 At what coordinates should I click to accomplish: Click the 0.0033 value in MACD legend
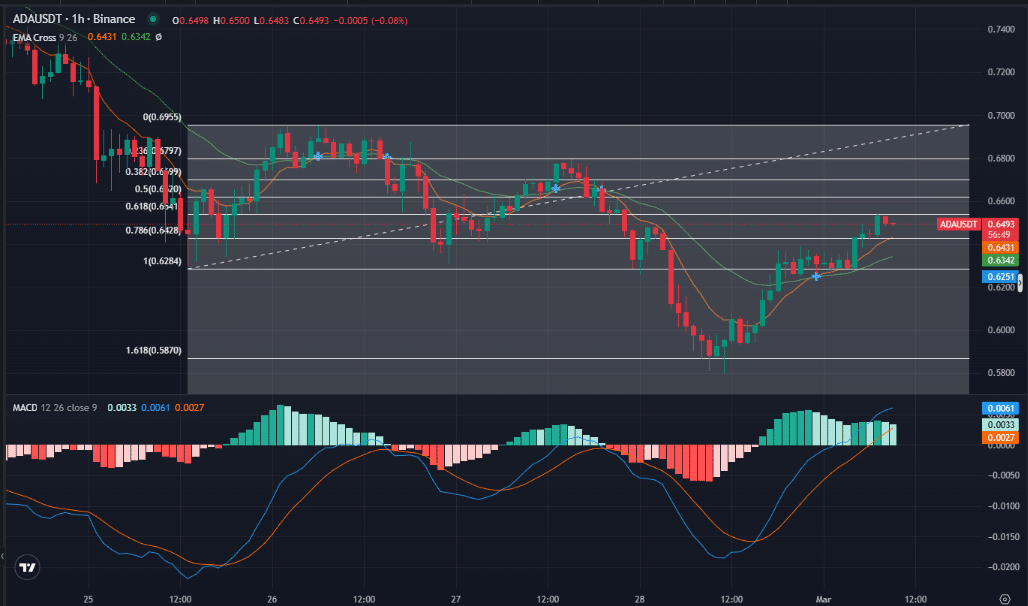[x=122, y=408]
